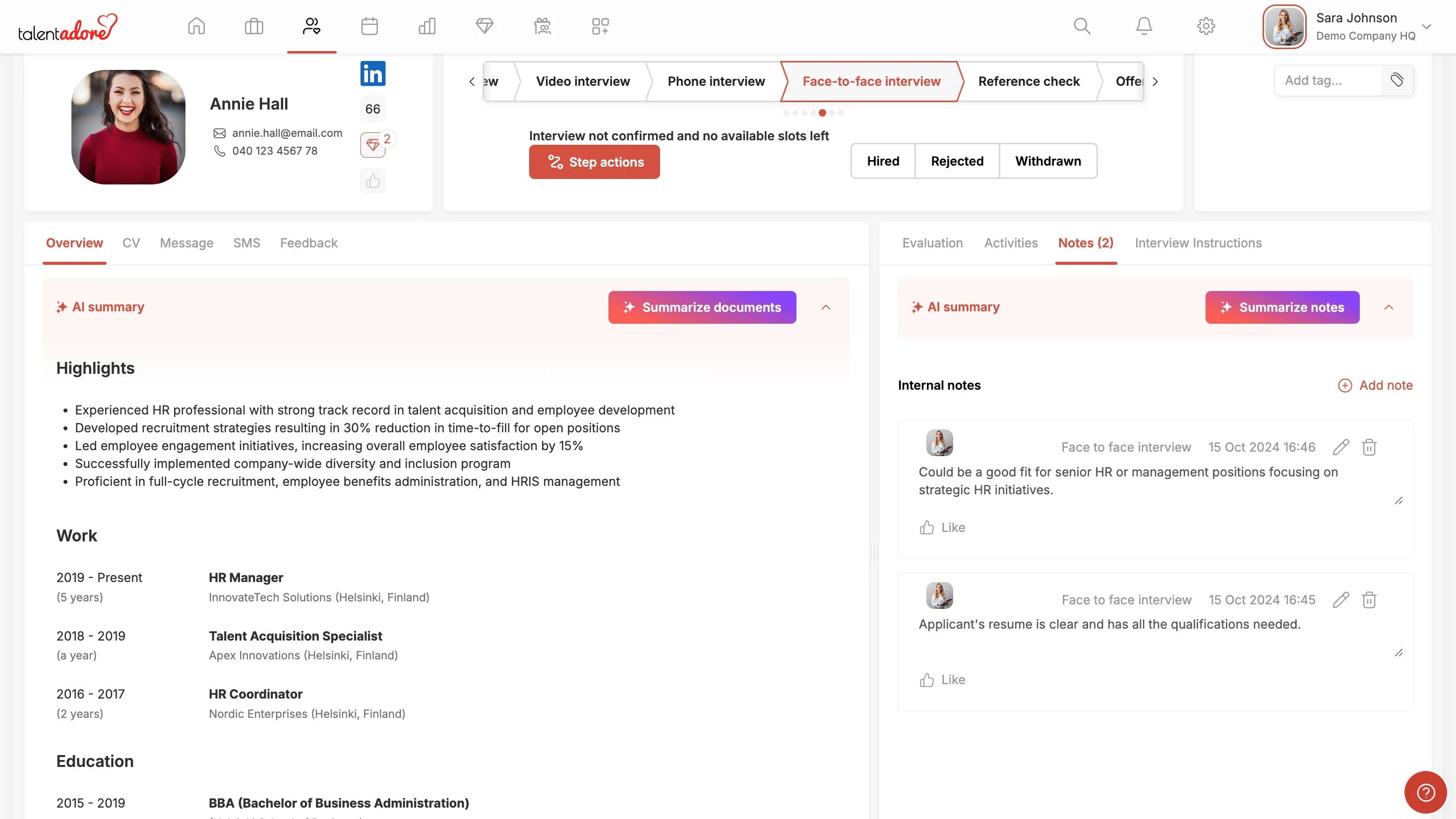Click the notifications bell icon
Screen dimensions: 1456x819
pyautogui.click(x=1144, y=26)
